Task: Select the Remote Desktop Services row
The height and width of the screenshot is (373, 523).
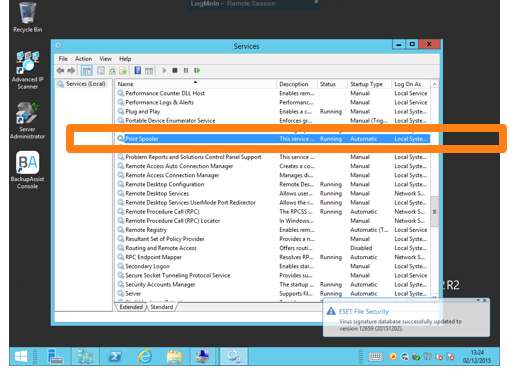Action: 273,194
